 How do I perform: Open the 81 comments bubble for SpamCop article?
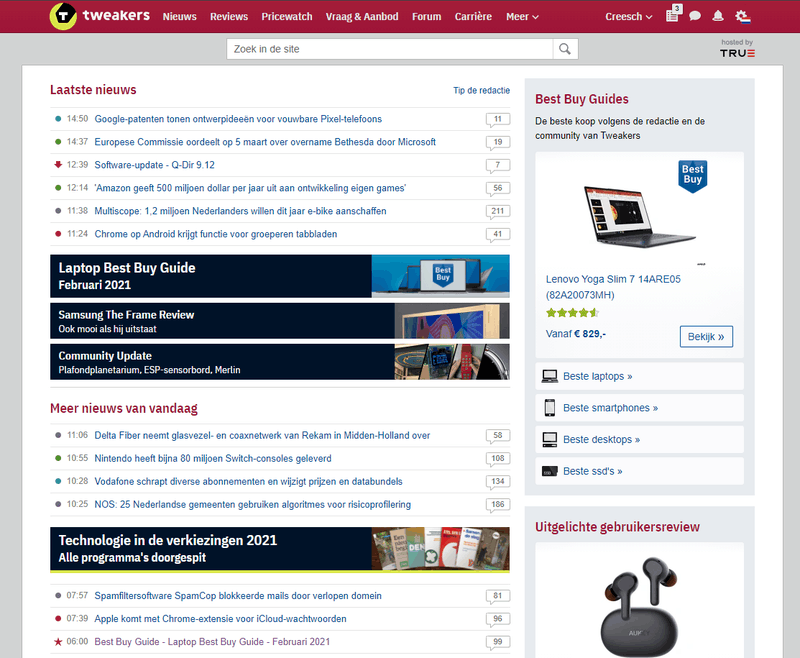498,596
